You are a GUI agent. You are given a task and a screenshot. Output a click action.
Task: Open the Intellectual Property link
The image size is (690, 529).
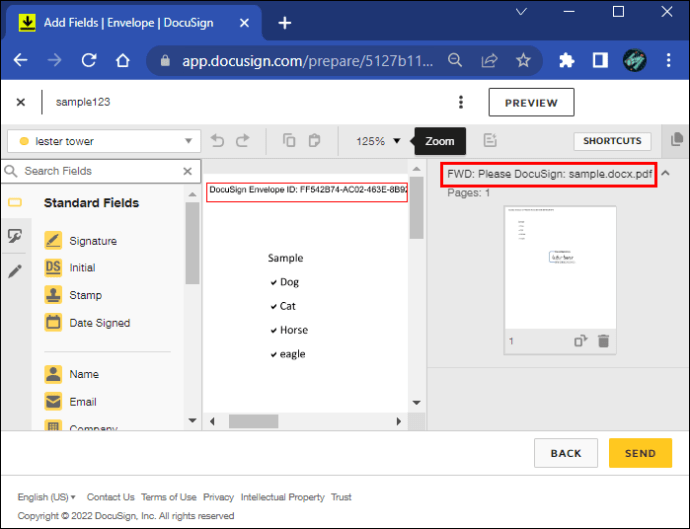(x=283, y=497)
